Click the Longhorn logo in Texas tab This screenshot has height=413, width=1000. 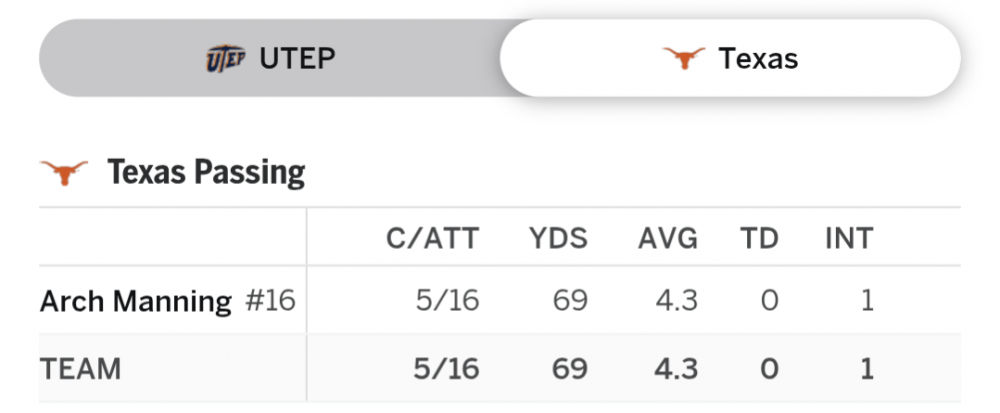[x=684, y=58]
